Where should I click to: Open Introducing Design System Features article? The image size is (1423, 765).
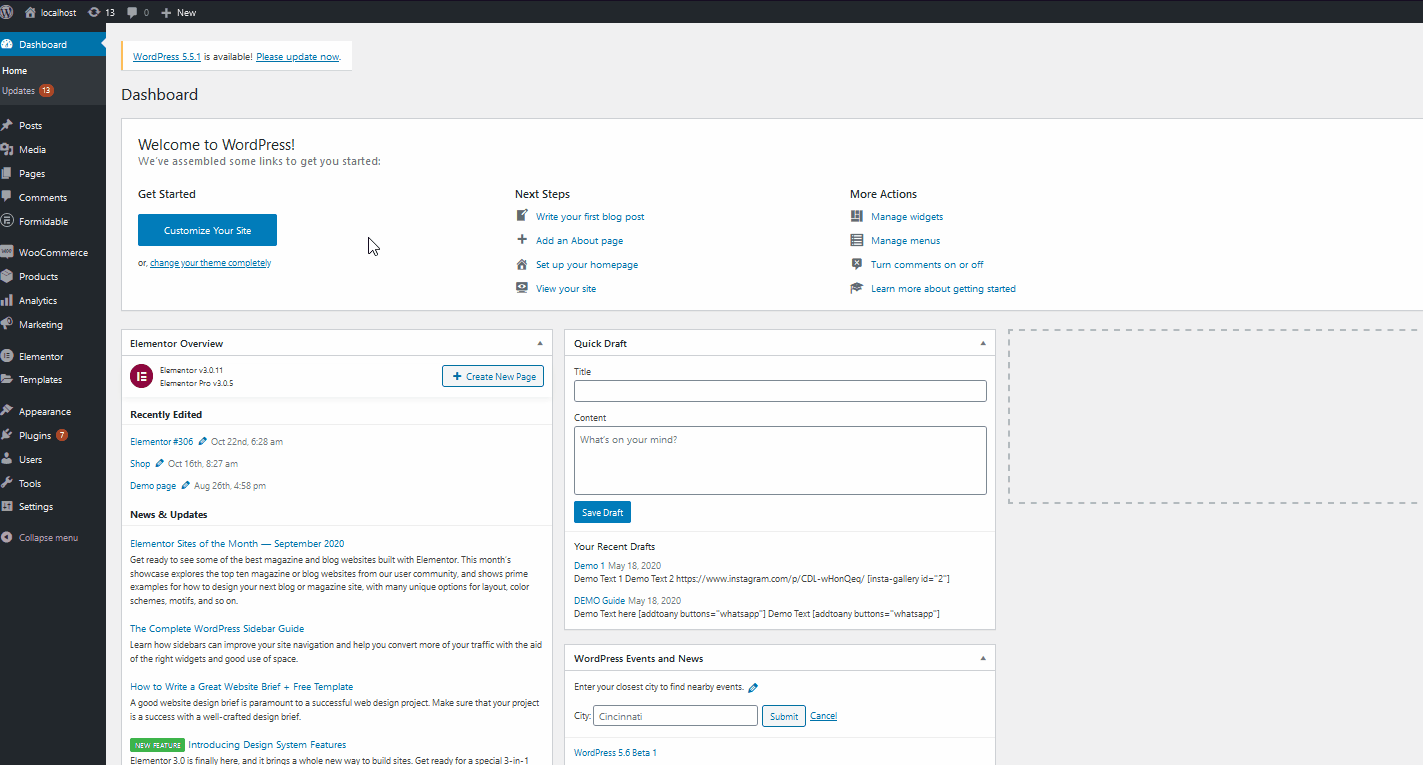pyautogui.click(x=267, y=744)
